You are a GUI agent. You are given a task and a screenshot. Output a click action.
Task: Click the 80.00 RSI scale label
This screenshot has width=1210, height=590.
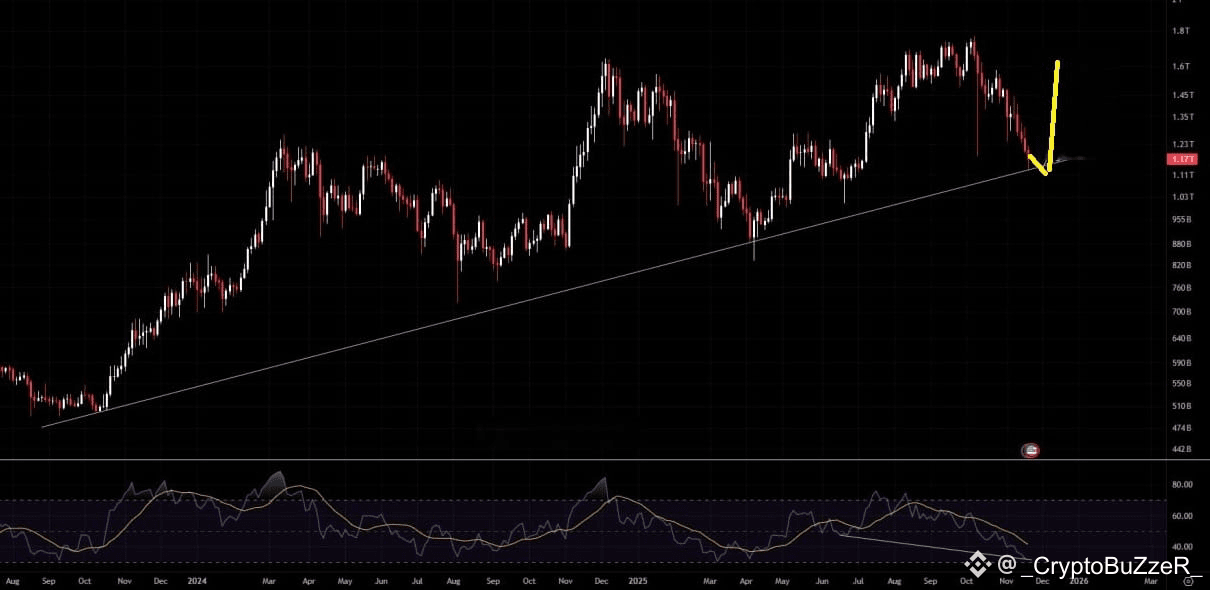(1182, 485)
